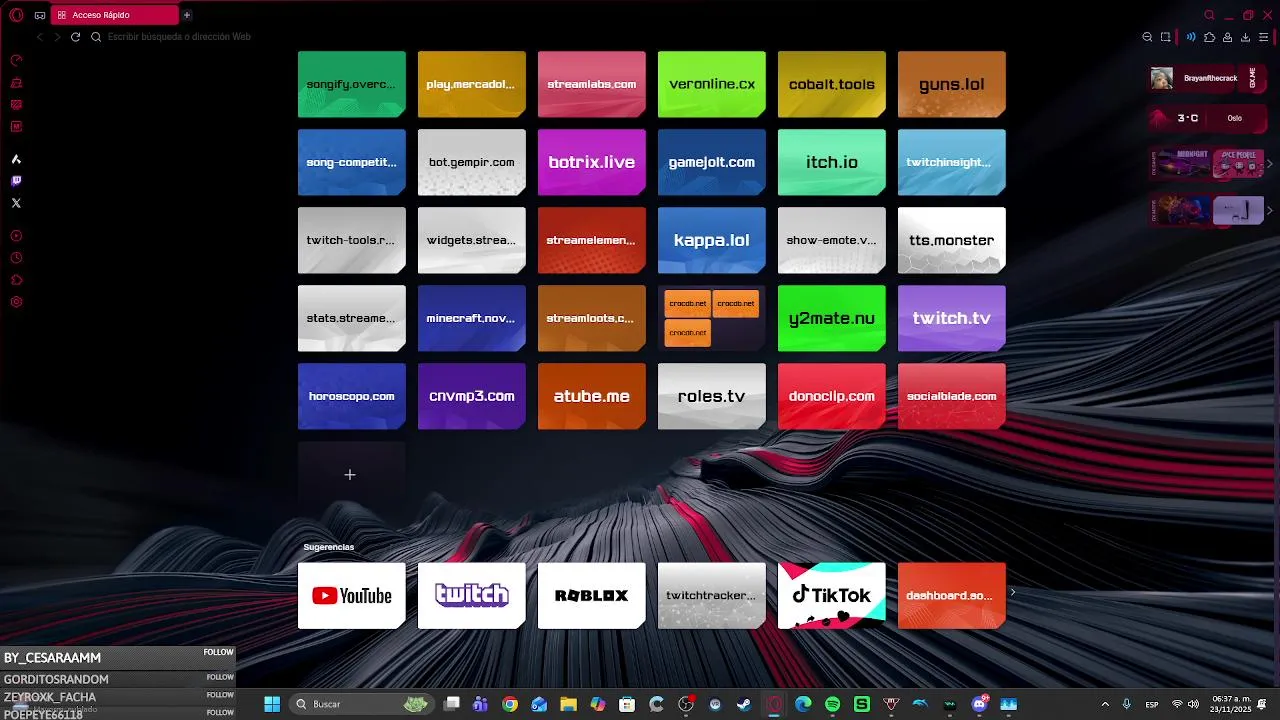
Task: Open the roles.tv speed dial tile
Action: [712, 396]
